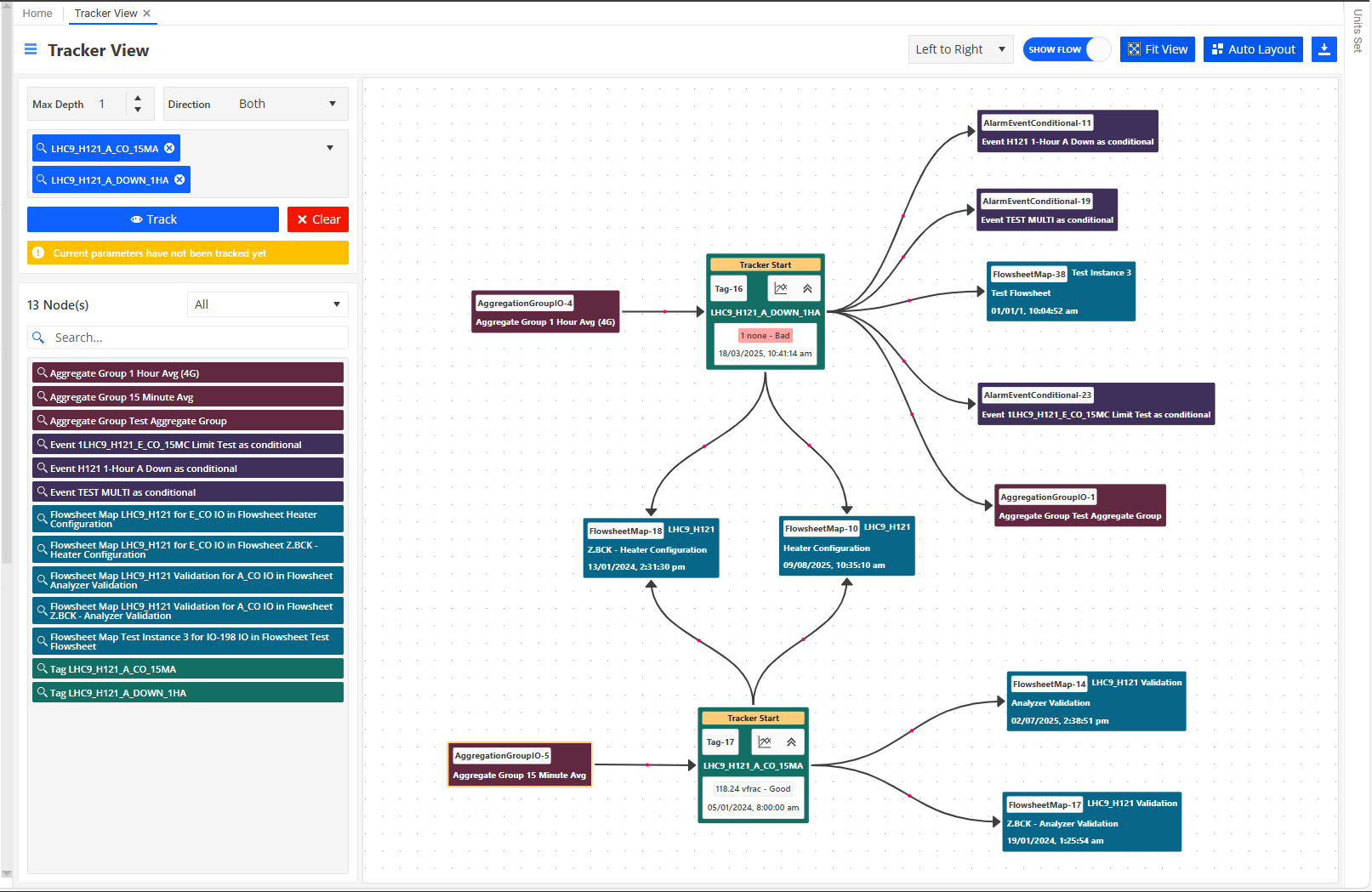This screenshot has width=1372, height=892.
Task: Expand the tracked tags selector arrow
Action: click(330, 148)
